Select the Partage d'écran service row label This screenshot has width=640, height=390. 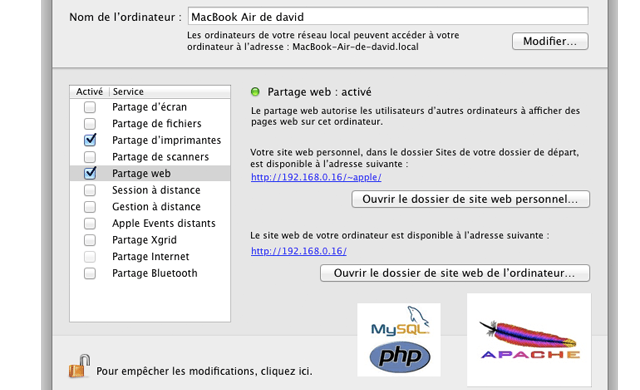tap(149, 107)
